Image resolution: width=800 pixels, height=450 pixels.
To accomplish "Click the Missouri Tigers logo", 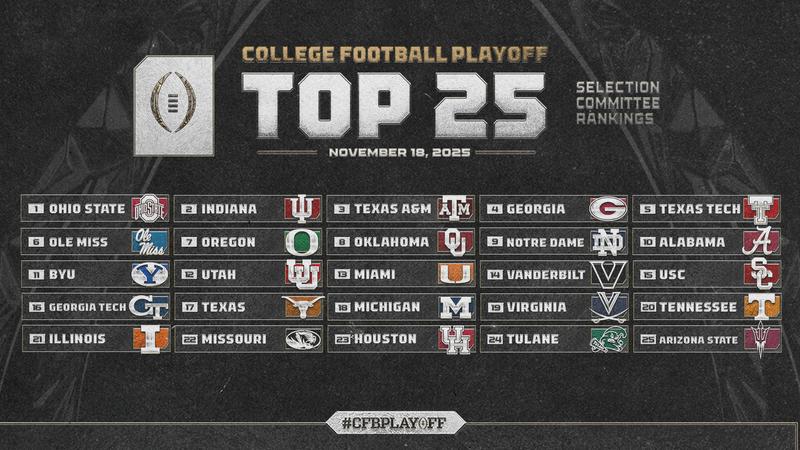I will click(x=300, y=340).
